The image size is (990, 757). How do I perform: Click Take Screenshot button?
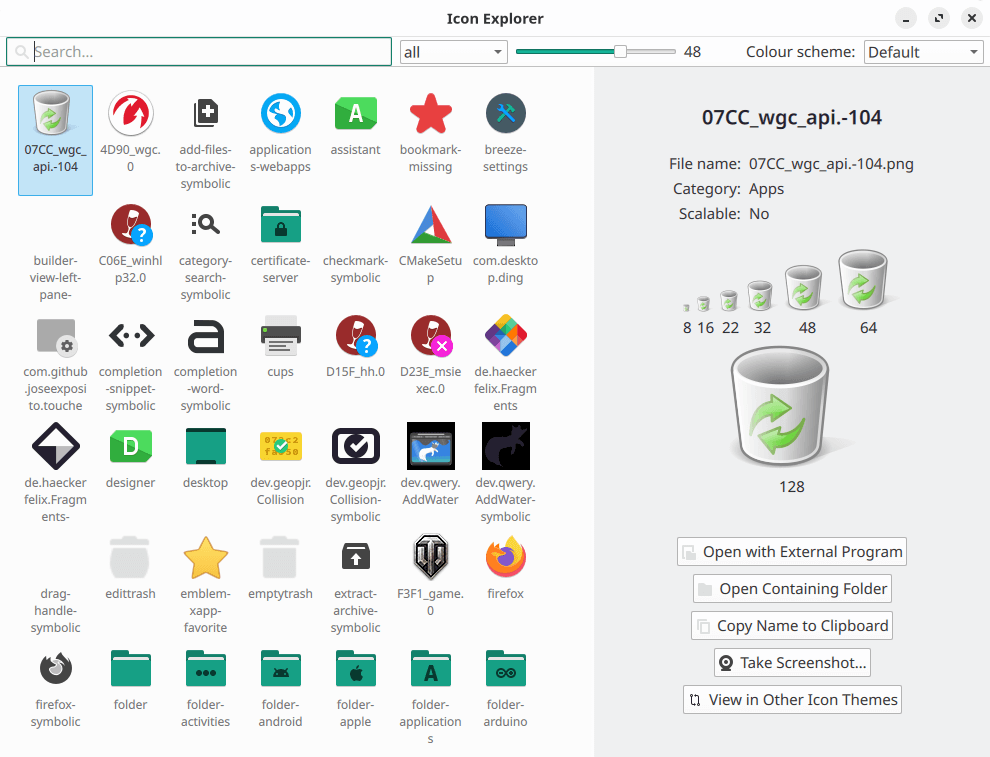point(792,663)
